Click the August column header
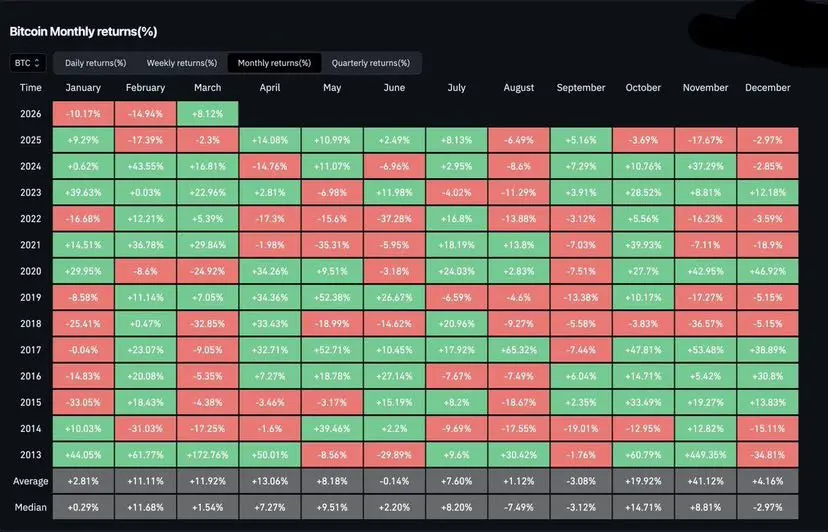The width and height of the screenshot is (828, 532). [x=519, y=88]
